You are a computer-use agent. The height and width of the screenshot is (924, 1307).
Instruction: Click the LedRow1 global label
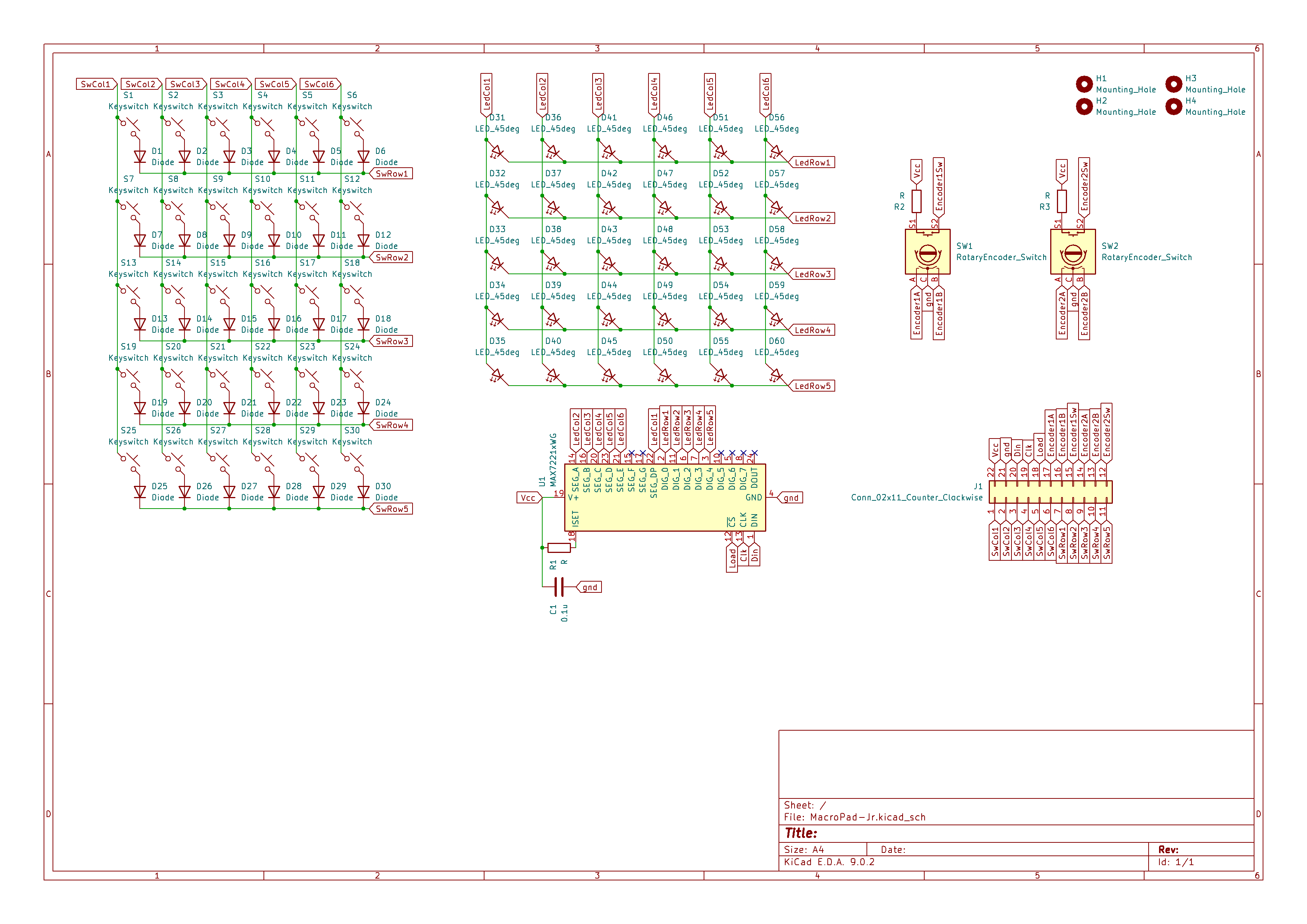(x=812, y=163)
